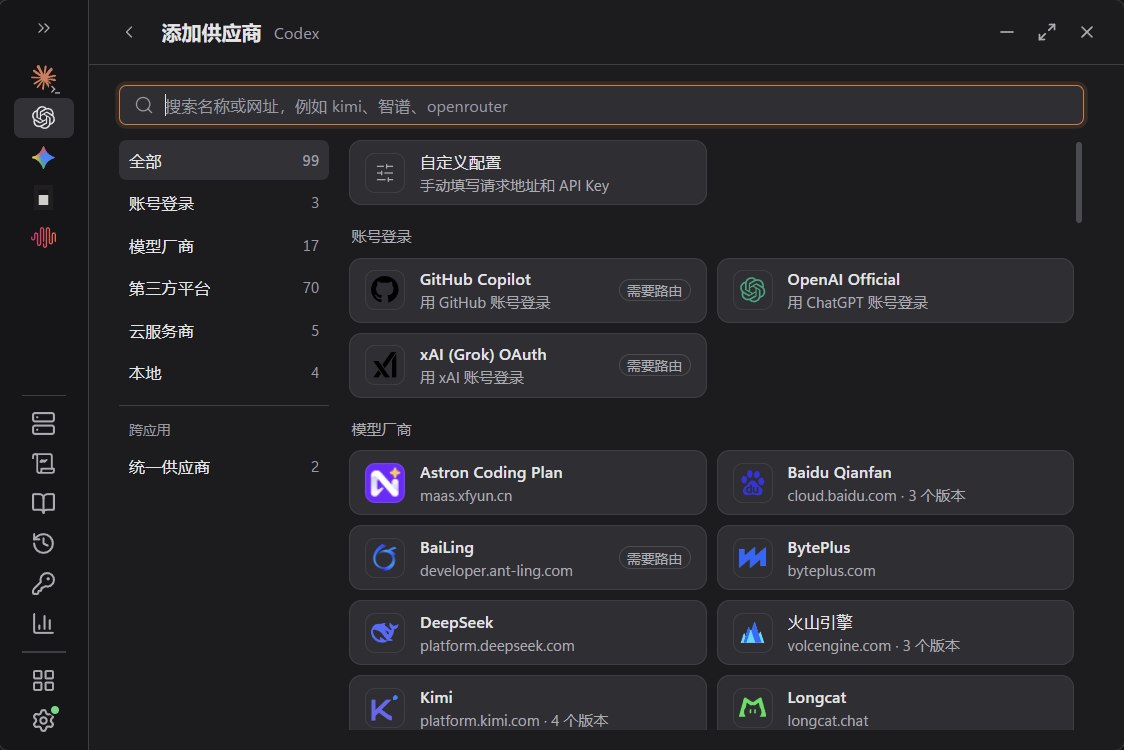The height and width of the screenshot is (750, 1124).
Task: Click the 需要路由 badge on GitHub Copilot
Action: click(x=654, y=290)
